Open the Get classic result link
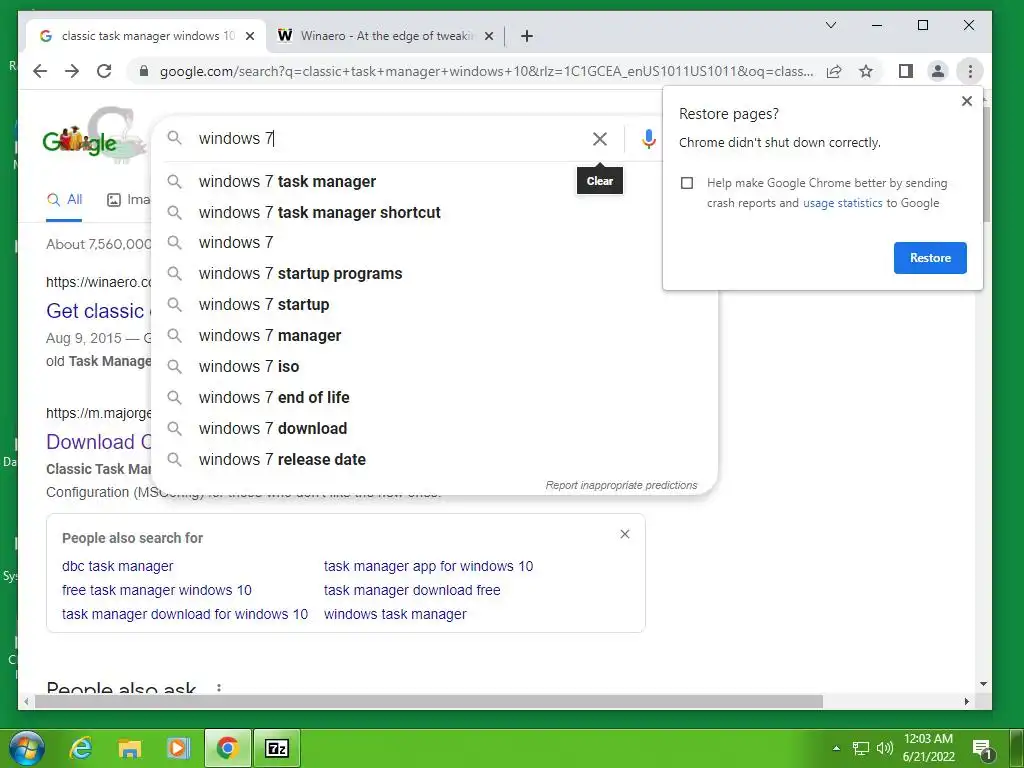Screen dimensions: 1024x768 97,311
